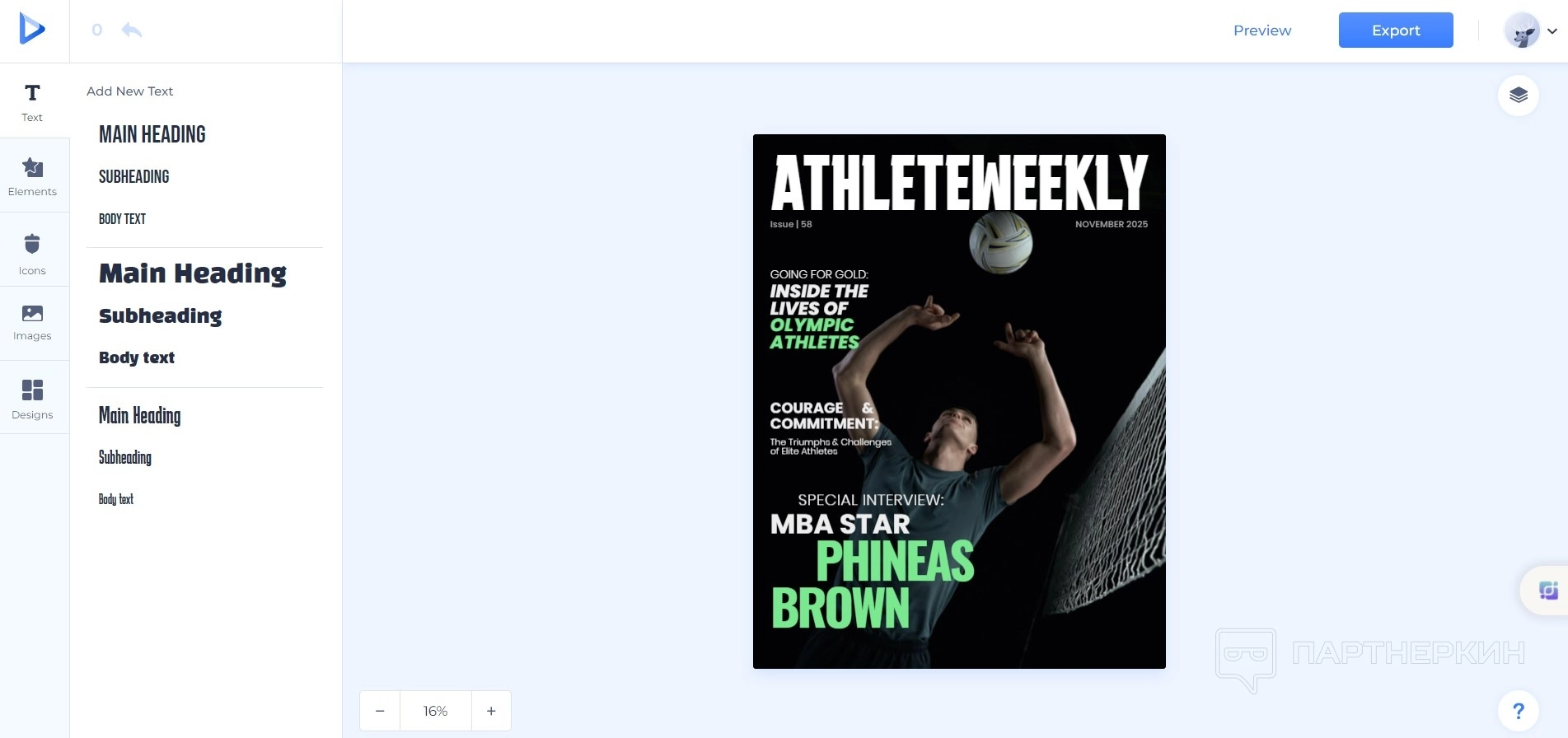Decrease zoom with the minus button
This screenshot has width=1568, height=738.
tap(380, 711)
